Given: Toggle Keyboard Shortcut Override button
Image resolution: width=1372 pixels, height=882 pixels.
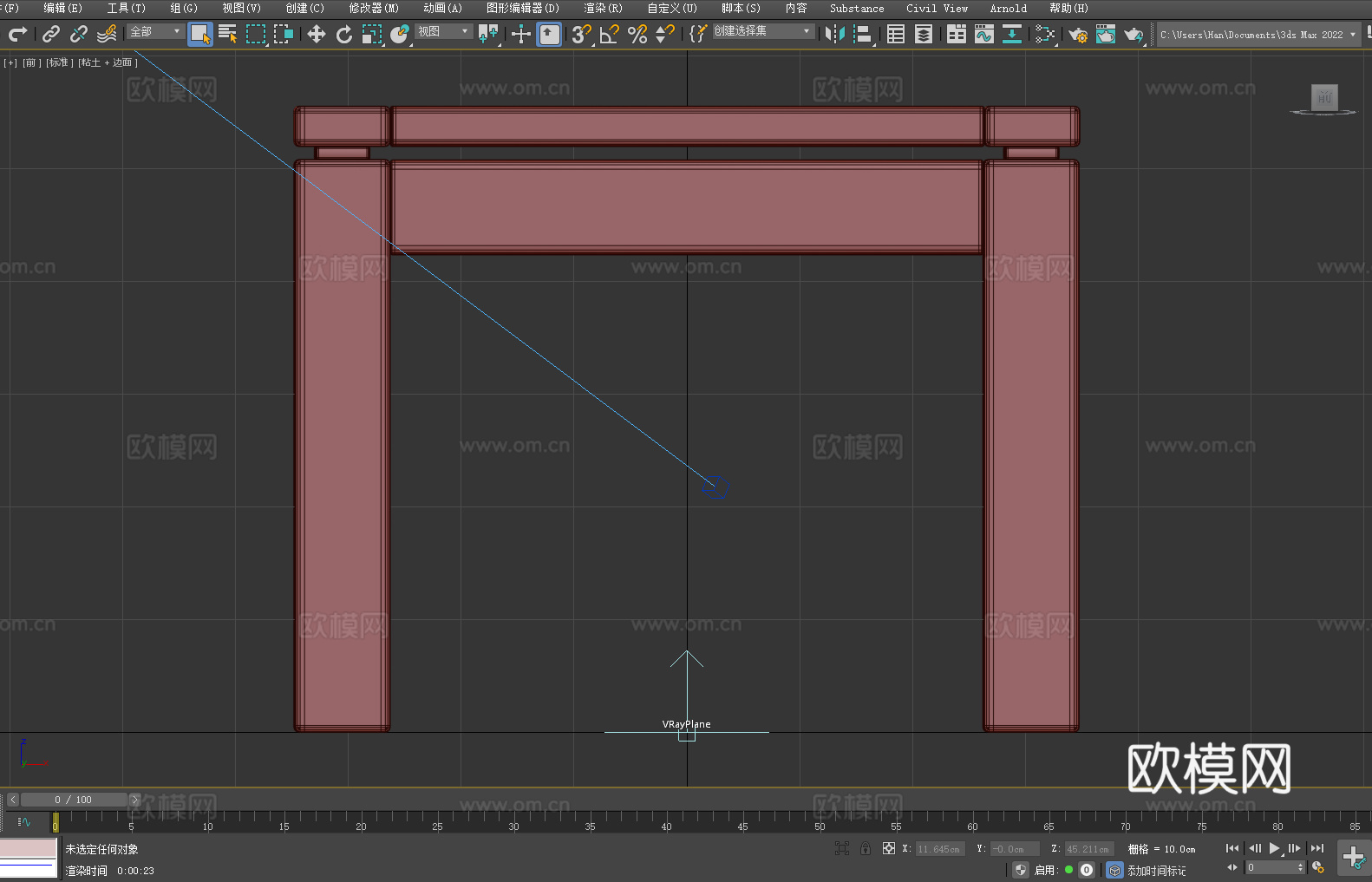Looking at the screenshot, I should click(x=549, y=34).
